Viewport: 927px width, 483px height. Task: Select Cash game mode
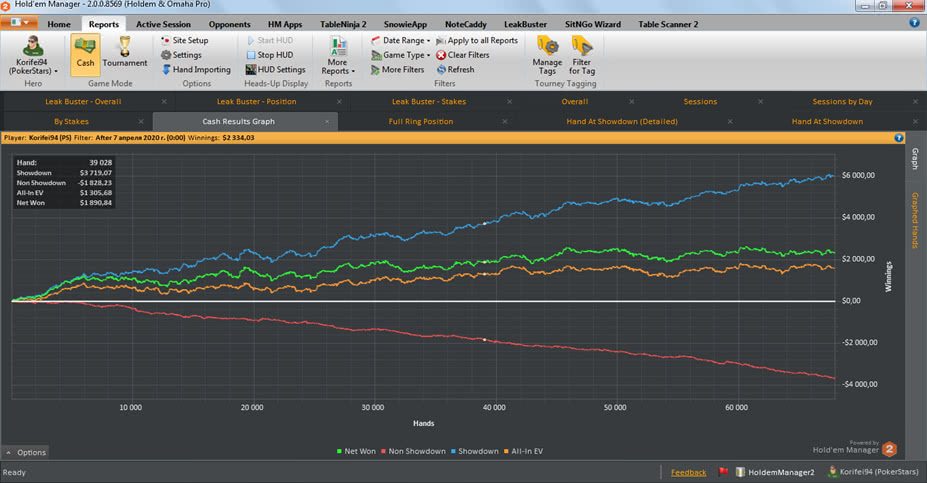pos(85,52)
